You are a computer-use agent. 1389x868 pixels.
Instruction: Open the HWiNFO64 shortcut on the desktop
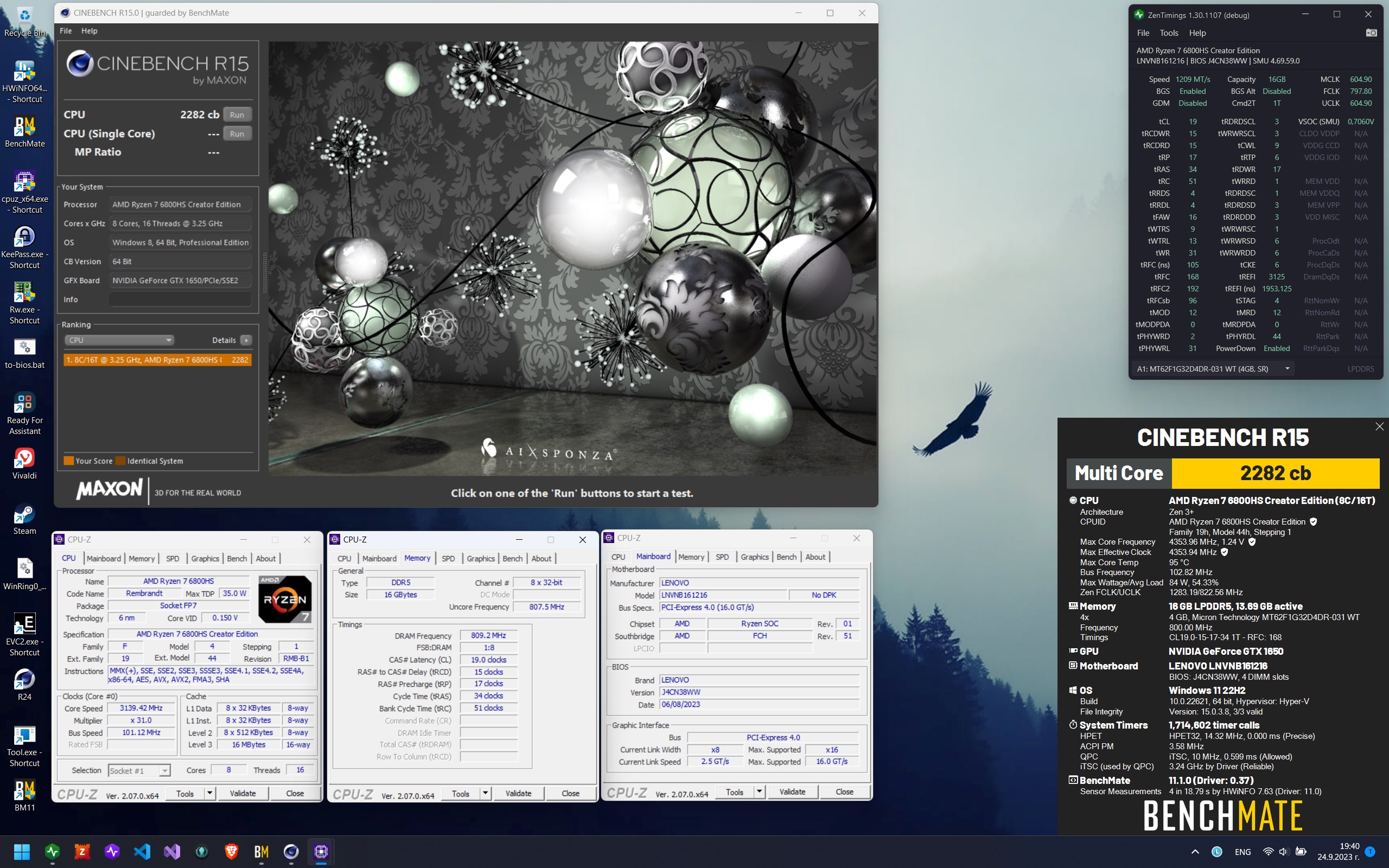24,82
